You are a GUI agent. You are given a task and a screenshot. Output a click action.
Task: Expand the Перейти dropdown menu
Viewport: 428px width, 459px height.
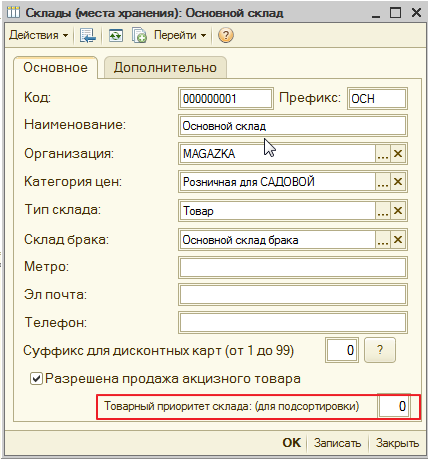180,35
